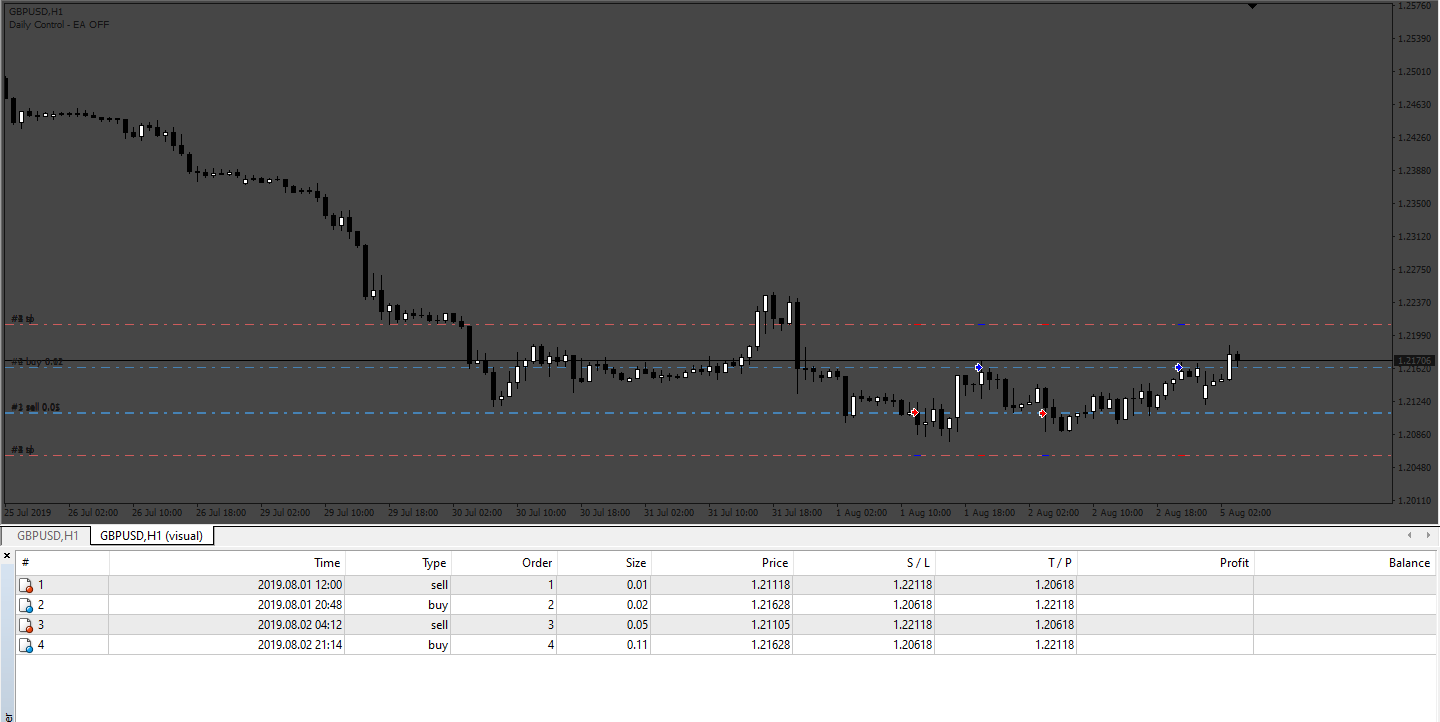Click blue buy arrow near 2 Aug 21:14
The height and width of the screenshot is (722, 1440).
1179,368
